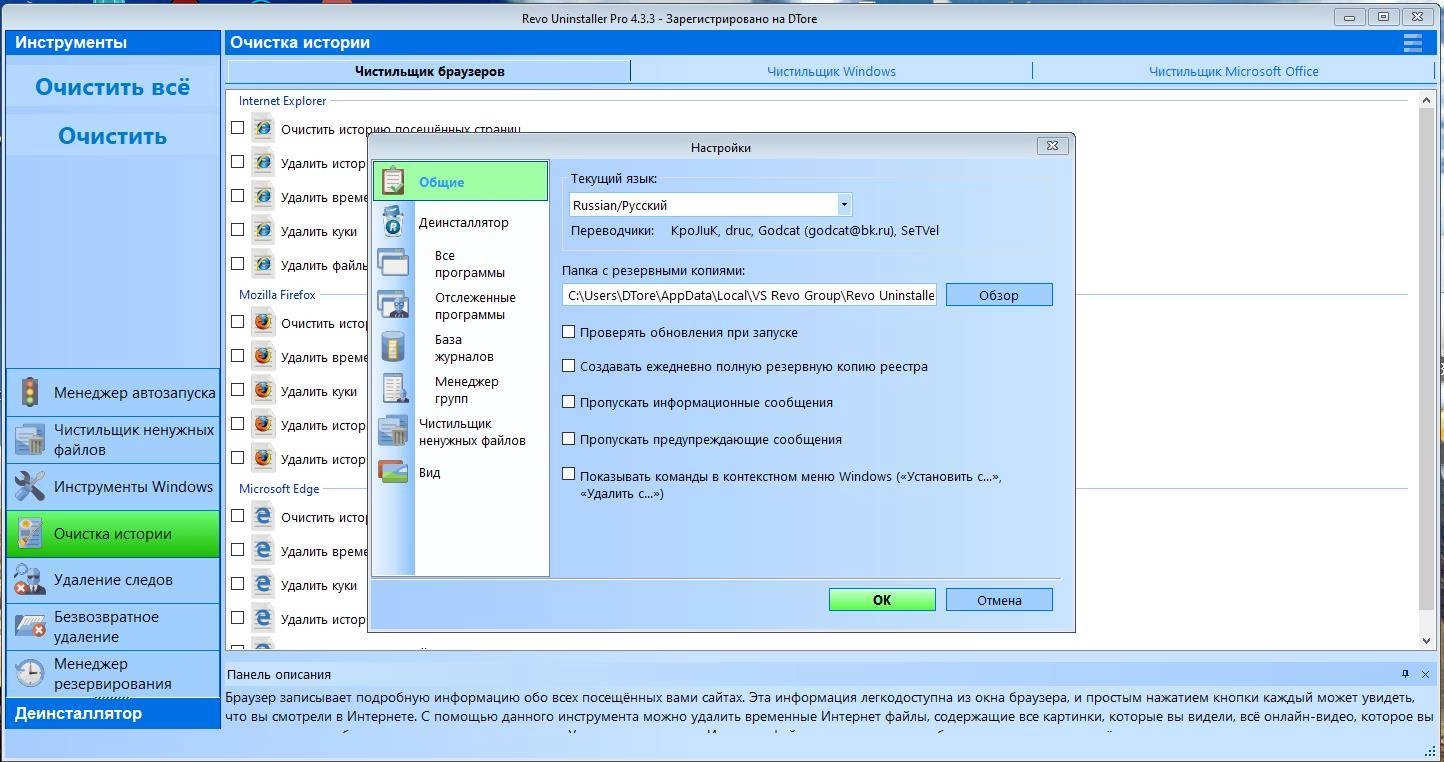Viewport: 1444px width, 762px height.
Task: Check the Internet Explorer Удалить куки box
Action: (x=237, y=229)
